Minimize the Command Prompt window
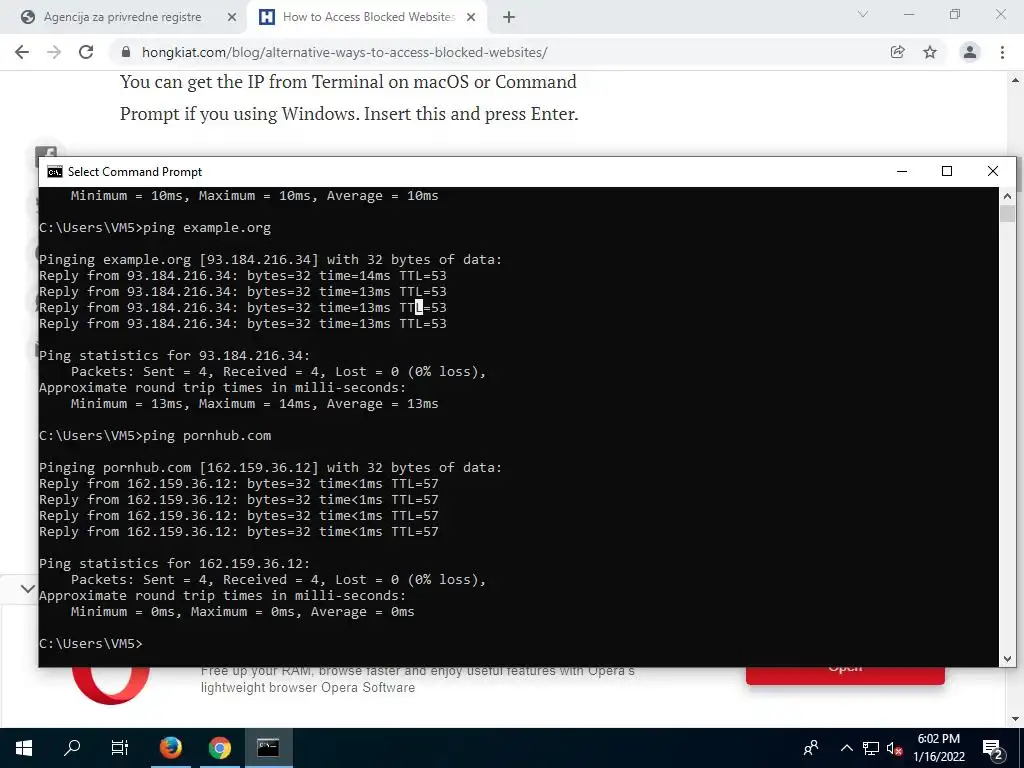 coord(902,172)
